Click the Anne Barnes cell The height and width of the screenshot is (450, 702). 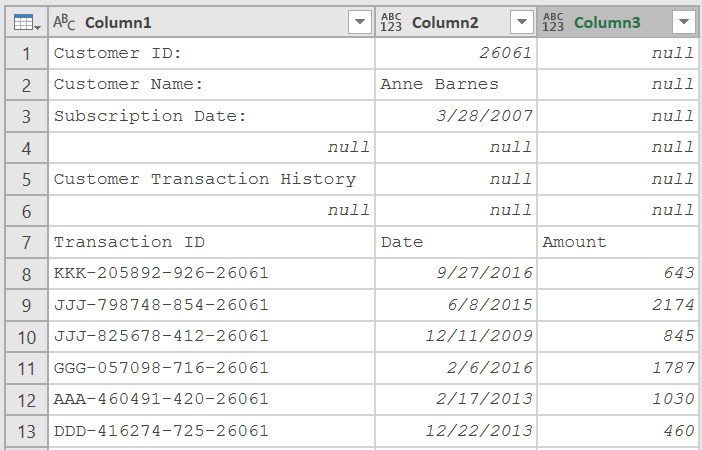(456, 85)
